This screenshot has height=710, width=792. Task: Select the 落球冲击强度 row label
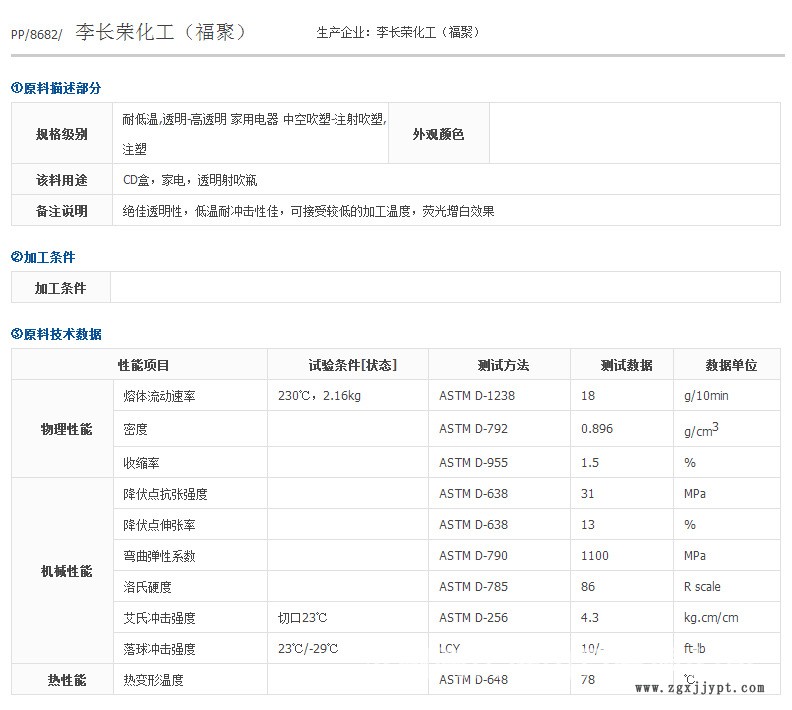(159, 649)
